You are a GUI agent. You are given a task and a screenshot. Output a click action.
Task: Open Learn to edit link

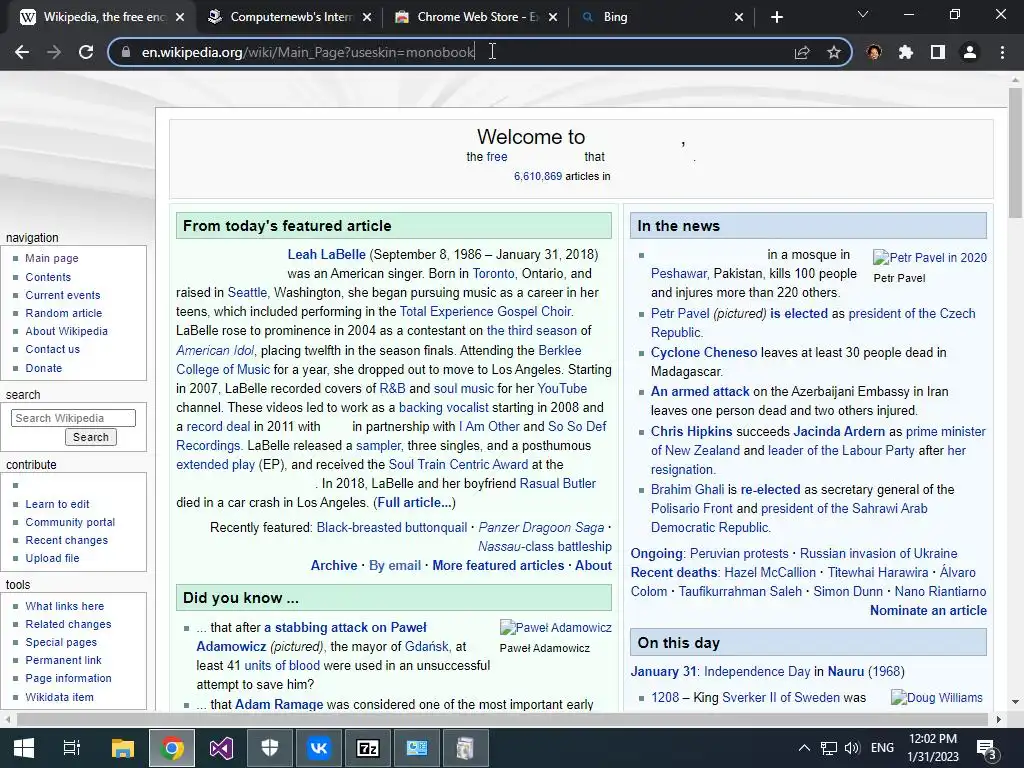pos(57,504)
